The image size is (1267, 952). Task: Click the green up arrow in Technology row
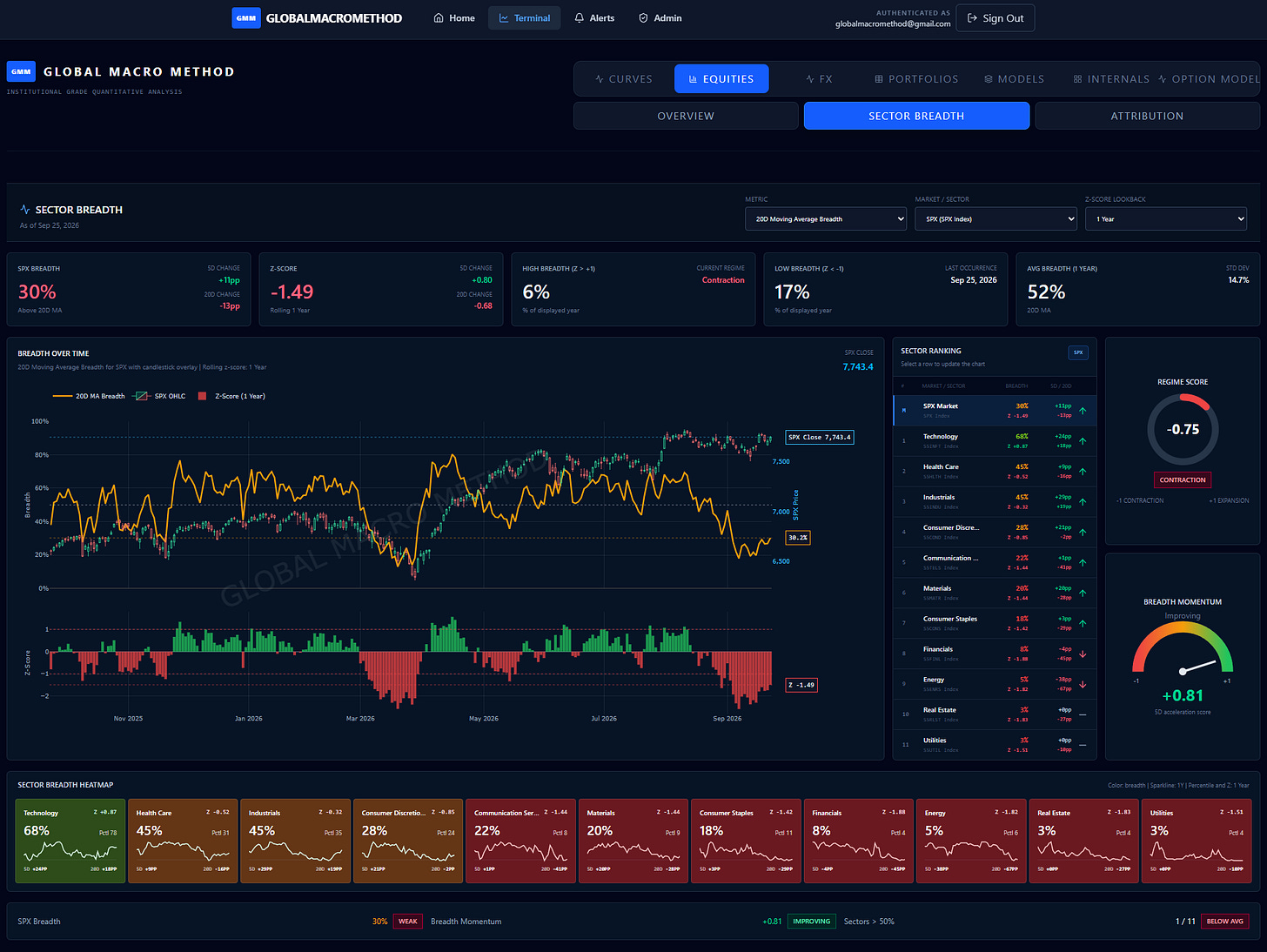pos(1083,441)
